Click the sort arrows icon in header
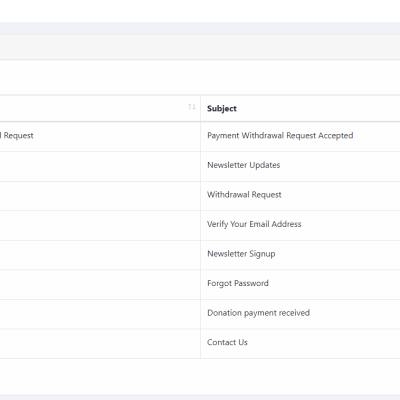400x400 pixels. point(192,107)
